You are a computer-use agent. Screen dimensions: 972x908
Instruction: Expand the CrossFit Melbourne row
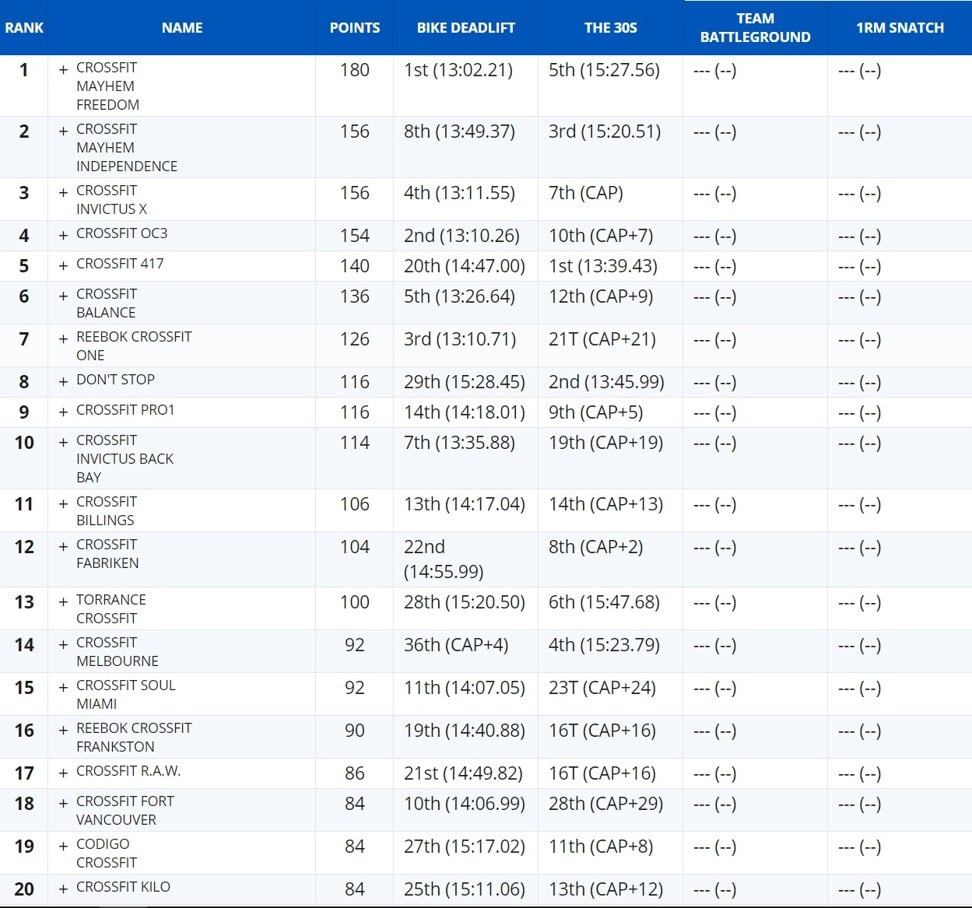[63, 645]
